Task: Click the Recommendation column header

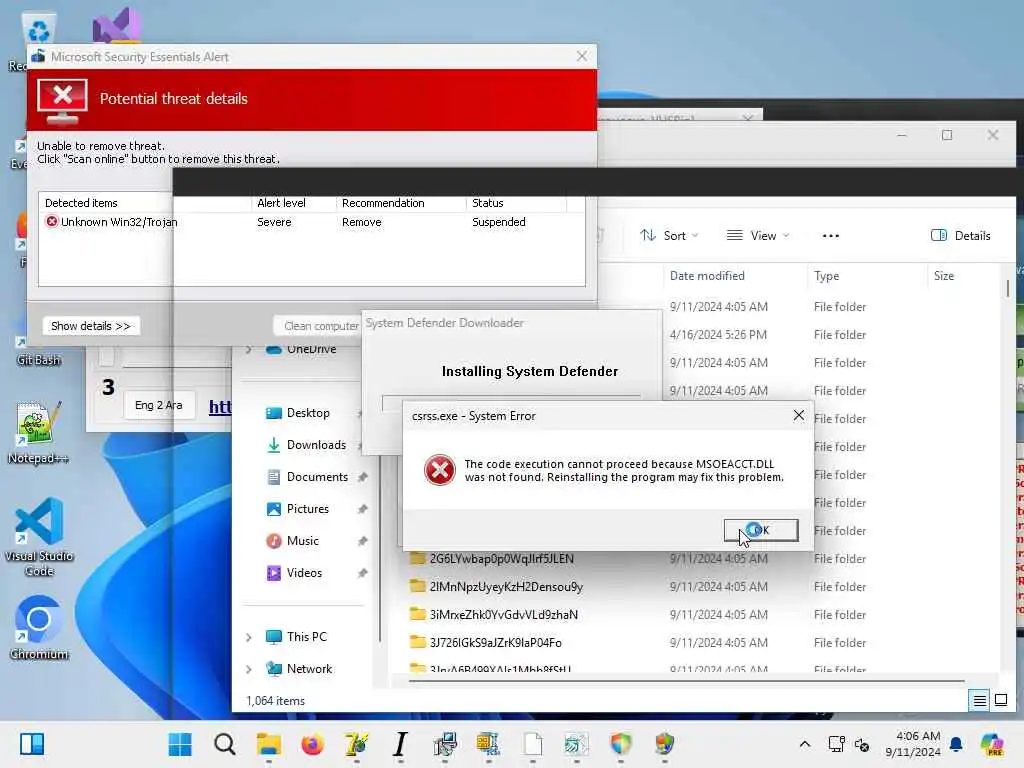Action: [x=383, y=203]
